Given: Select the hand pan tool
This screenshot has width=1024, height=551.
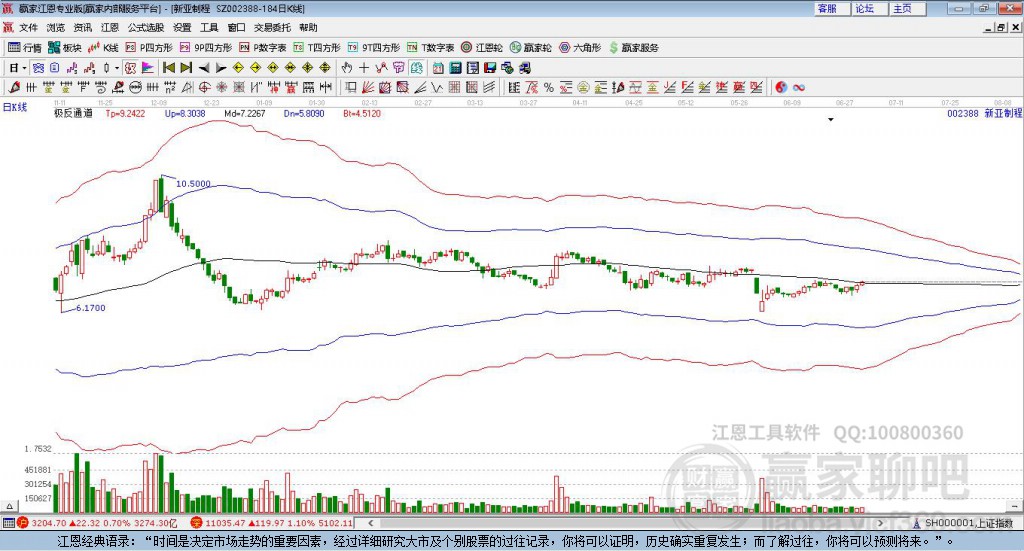Looking at the screenshot, I should pyautogui.click(x=347, y=68).
